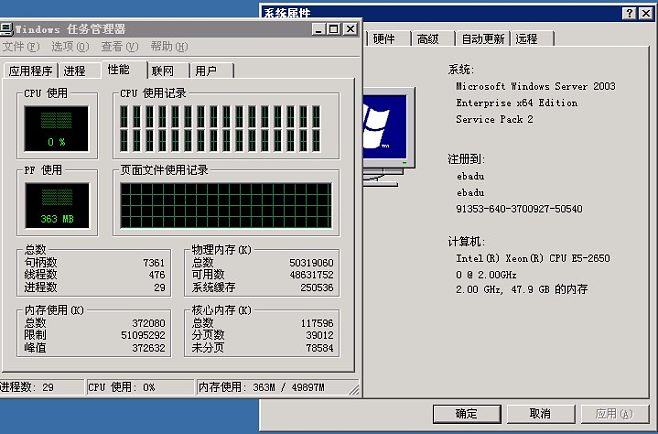Click the 2.00 GHz, 47.9 GB 的内存 line
This screenshot has width=658, height=434.
click(x=522, y=290)
